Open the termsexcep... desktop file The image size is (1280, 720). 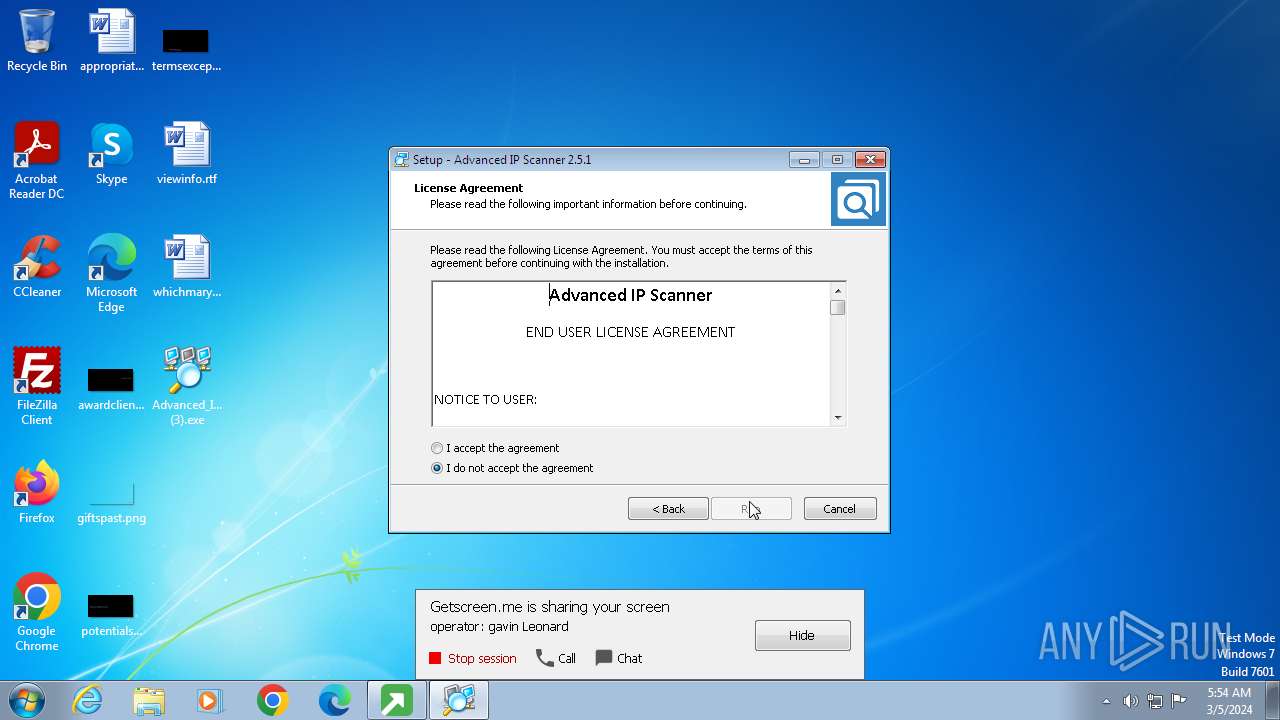tap(186, 48)
